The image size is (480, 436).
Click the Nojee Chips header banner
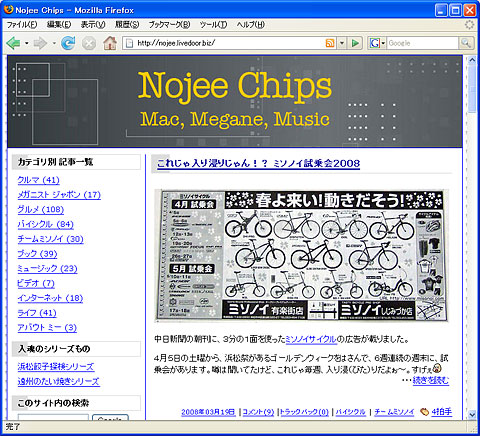click(235, 101)
